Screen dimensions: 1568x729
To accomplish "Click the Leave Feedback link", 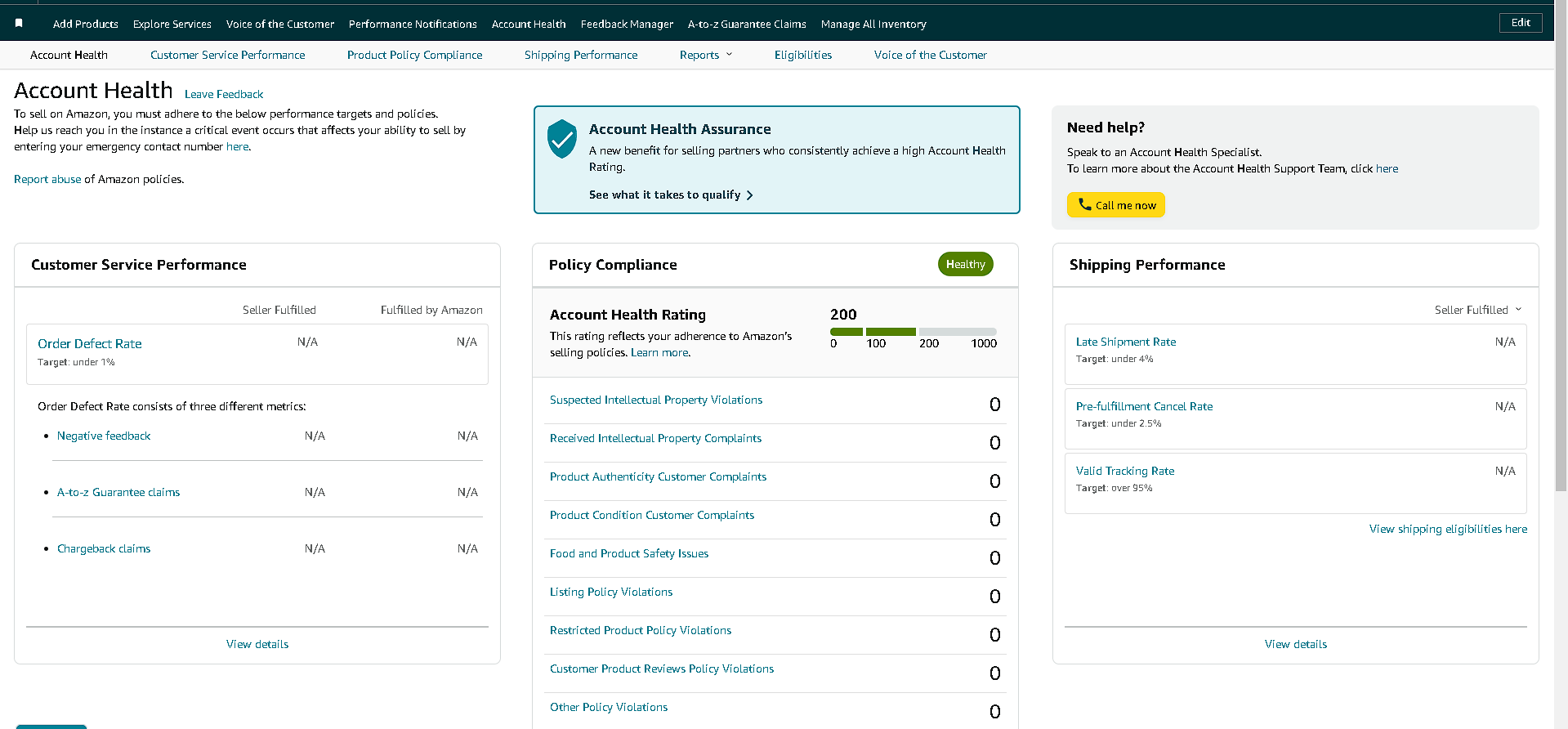I will [224, 94].
